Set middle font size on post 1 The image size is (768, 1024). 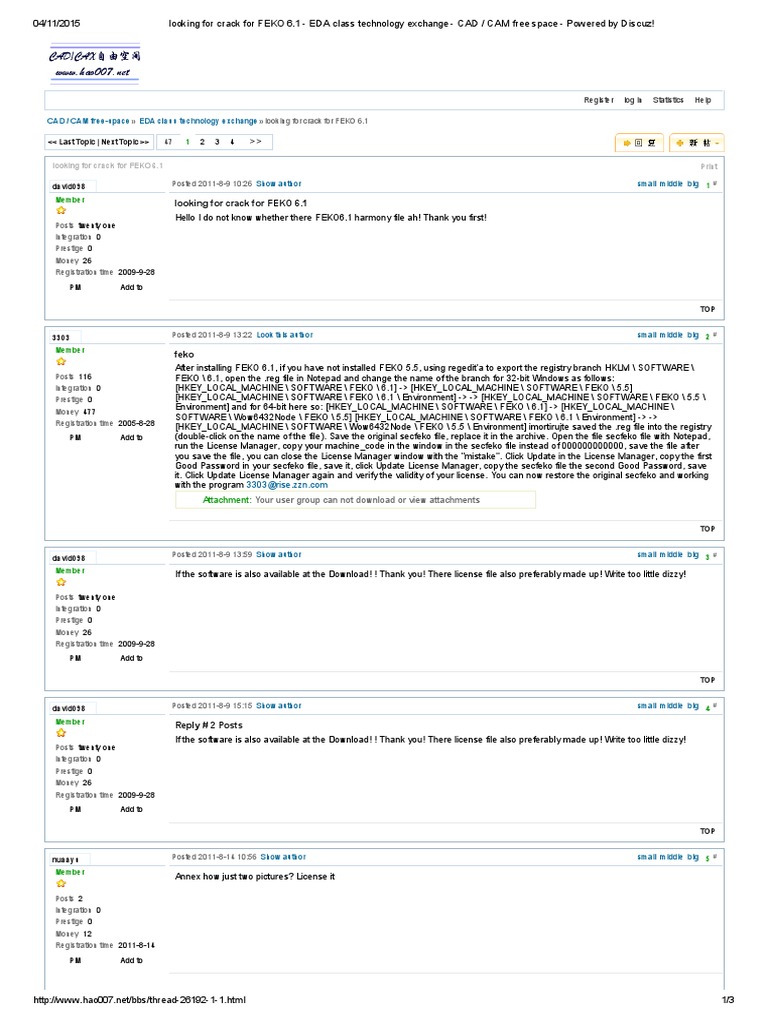(x=671, y=184)
